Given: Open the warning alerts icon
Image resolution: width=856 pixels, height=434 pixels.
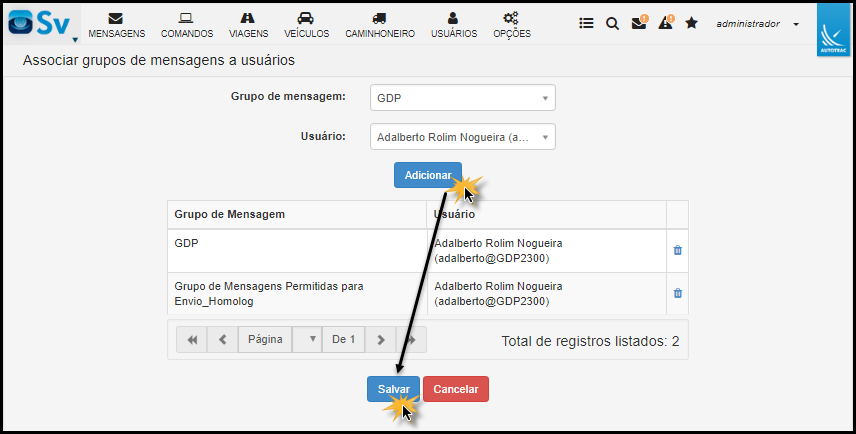Looking at the screenshot, I should click(x=665, y=23).
